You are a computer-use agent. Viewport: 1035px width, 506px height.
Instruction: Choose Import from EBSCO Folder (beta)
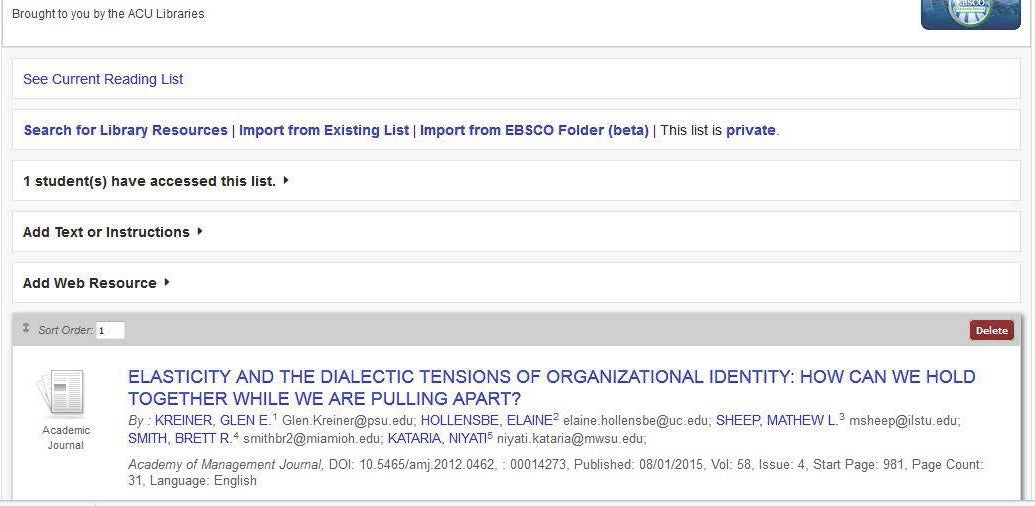tap(534, 130)
